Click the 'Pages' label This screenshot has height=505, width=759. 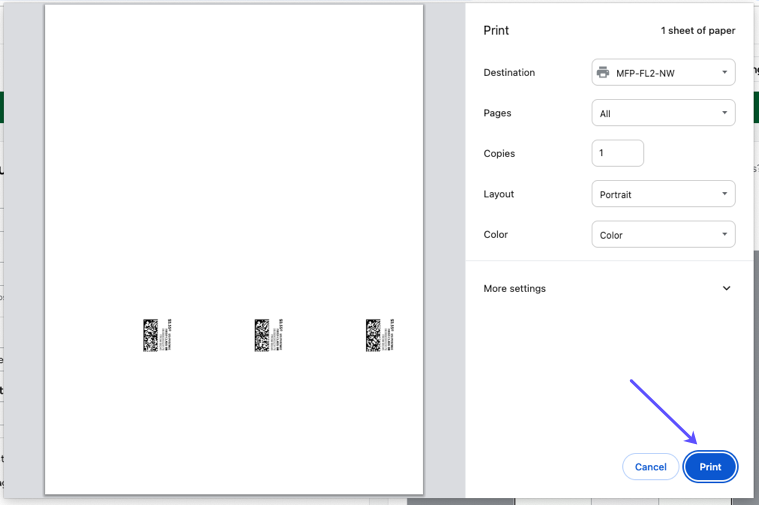click(497, 113)
